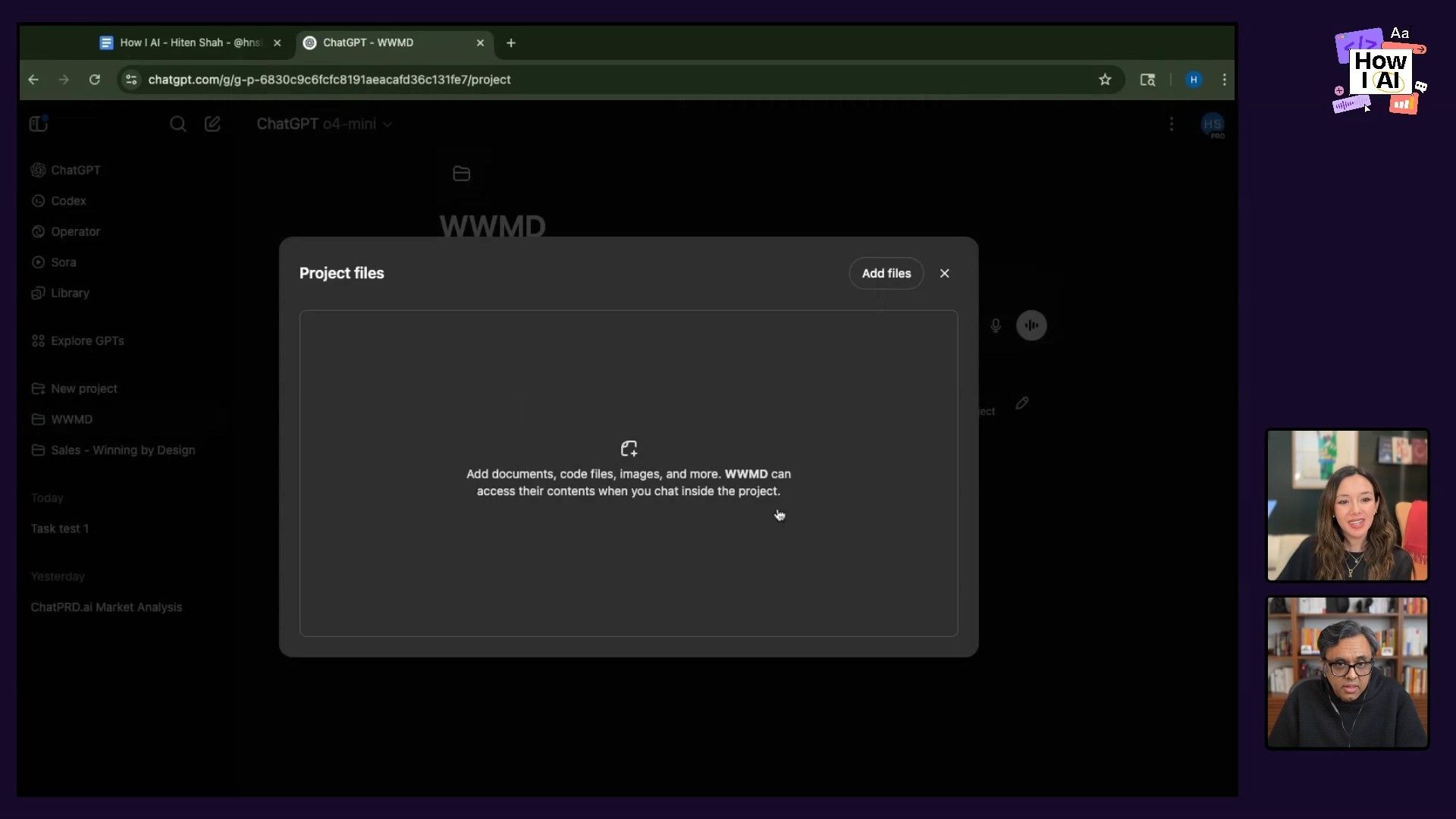
Task: Open Sora in the sidebar
Action: coord(53,262)
